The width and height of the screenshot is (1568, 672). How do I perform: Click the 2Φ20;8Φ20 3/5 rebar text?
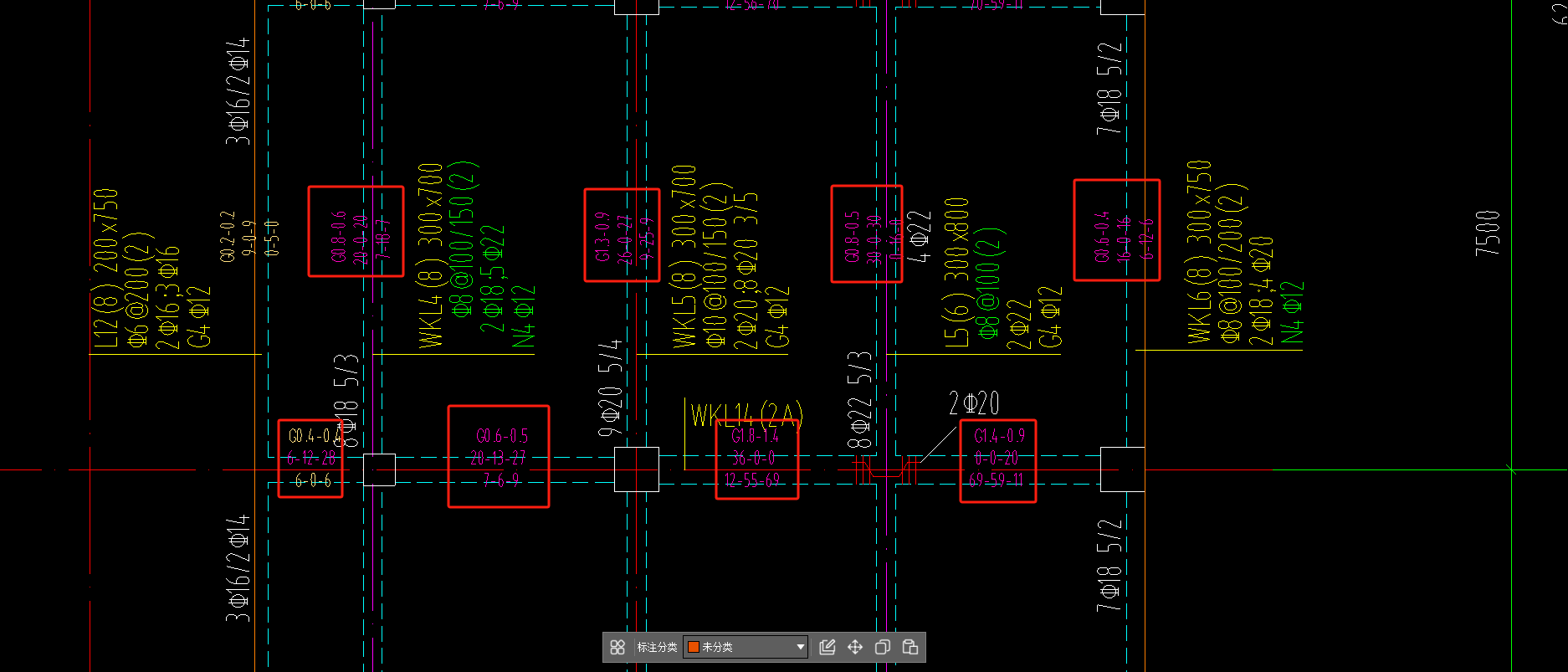(x=746, y=271)
